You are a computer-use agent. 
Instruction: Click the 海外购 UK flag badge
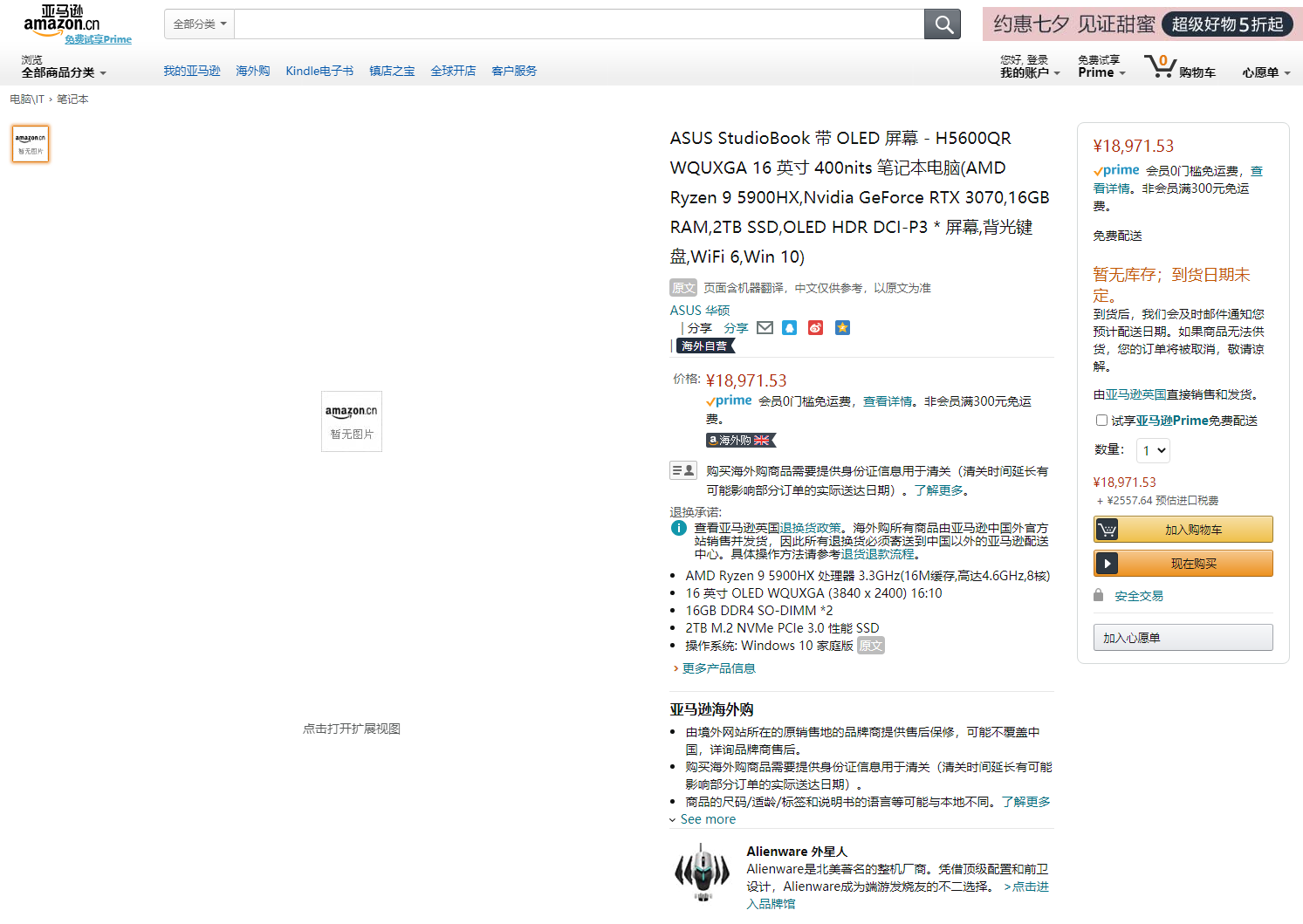coord(740,441)
